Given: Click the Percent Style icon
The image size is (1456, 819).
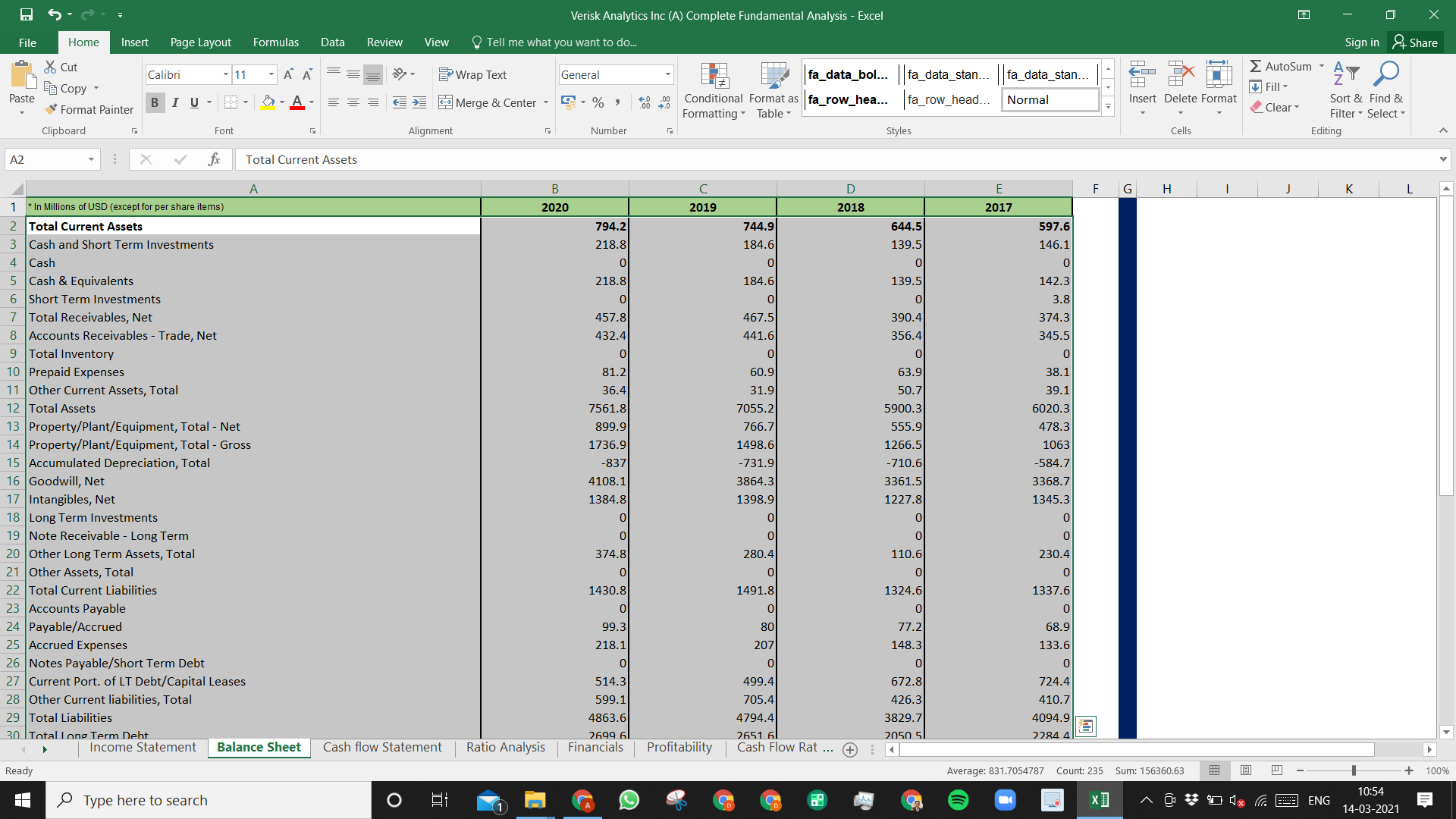Looking at the screenshot, I should 598,102.
